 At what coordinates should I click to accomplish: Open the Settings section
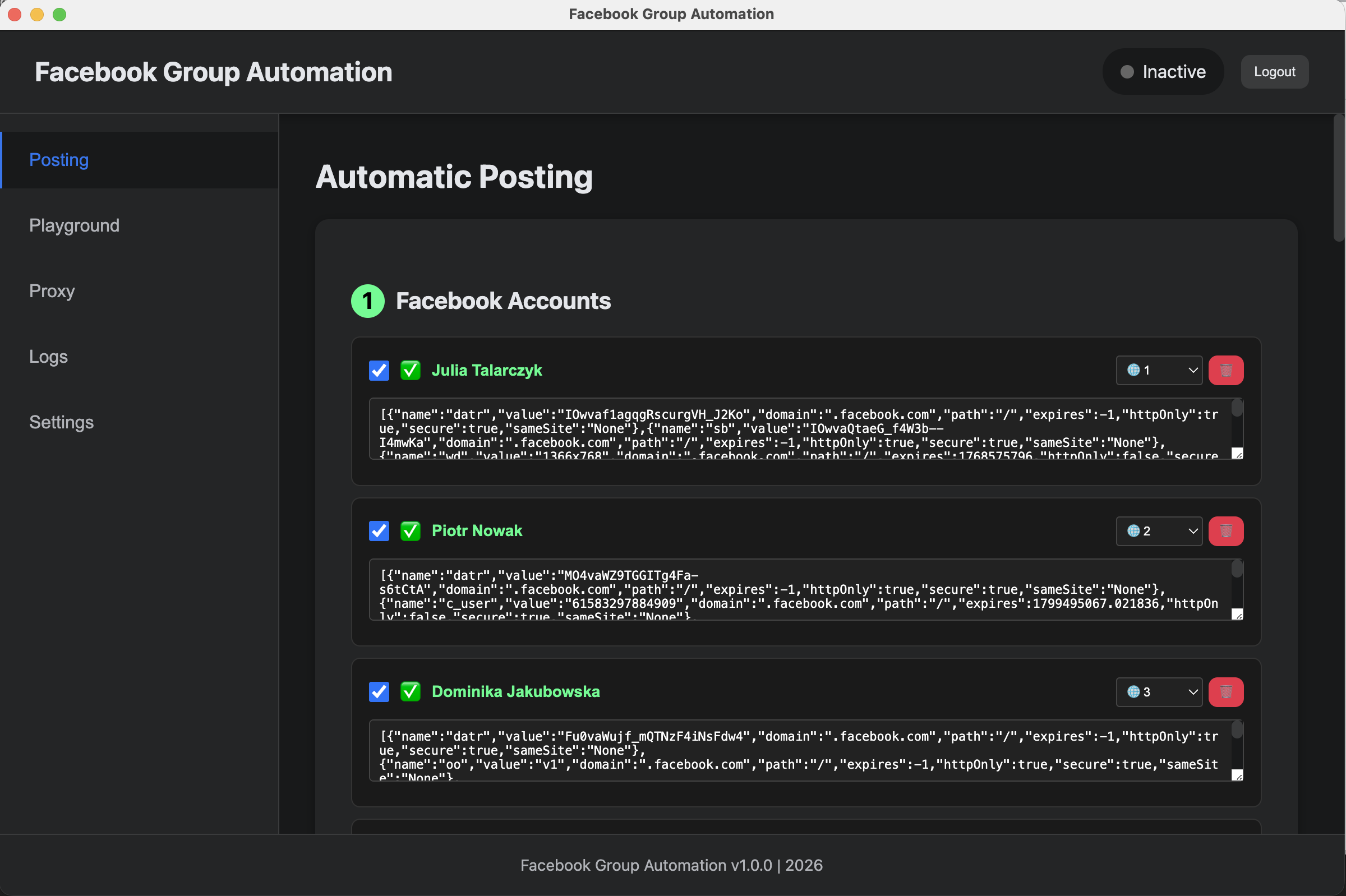point(62,422)
